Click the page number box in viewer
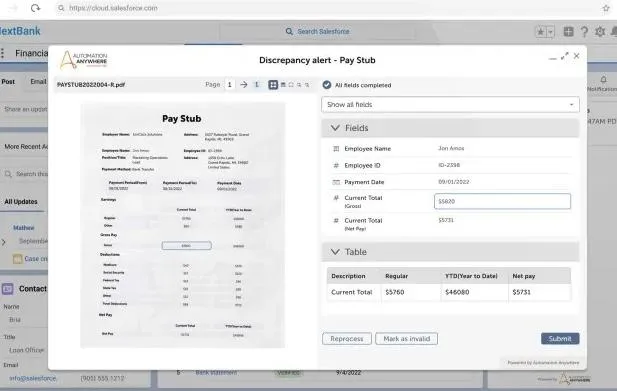The height and width of the screenshot is (391, 617). [229, 85]
